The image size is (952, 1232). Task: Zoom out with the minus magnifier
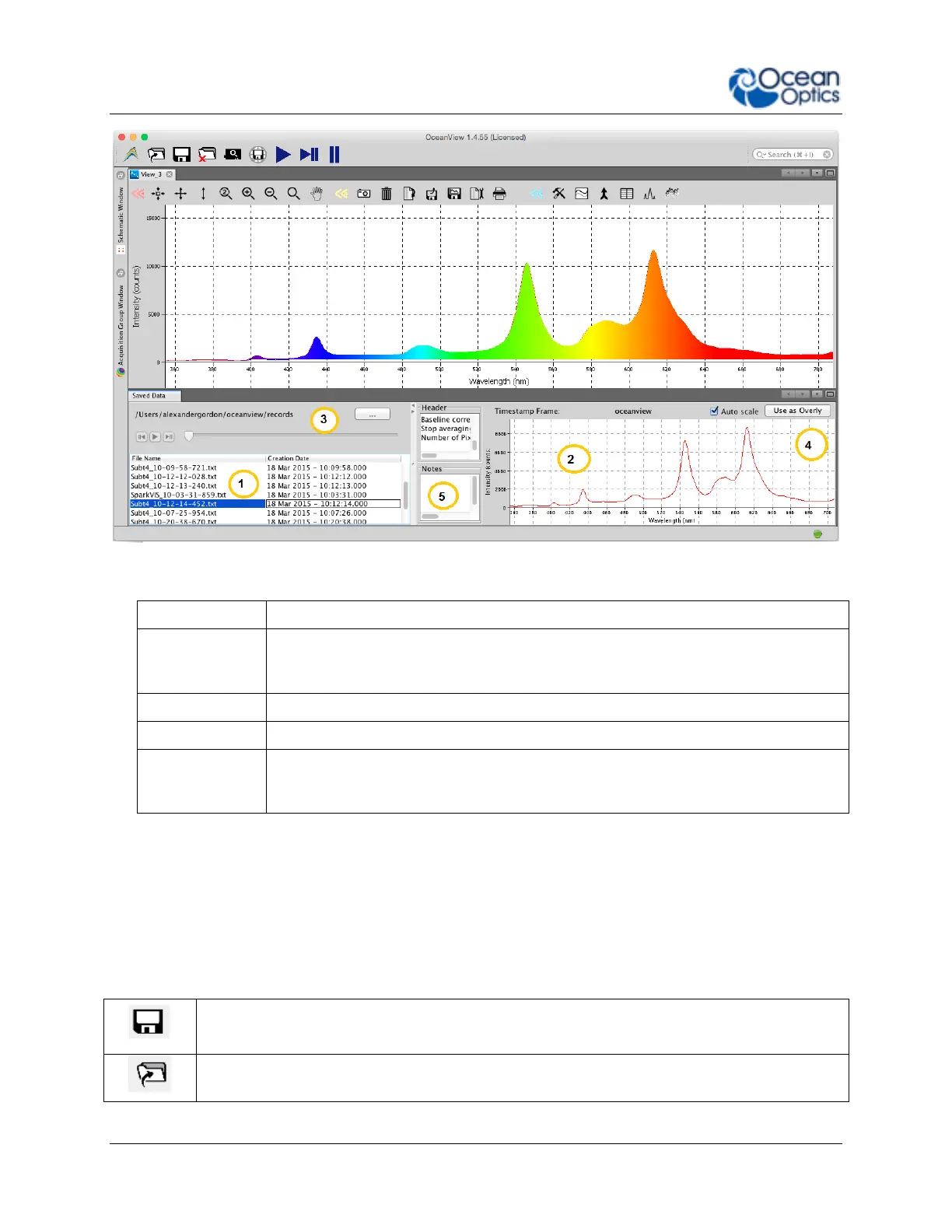[271, 194]
